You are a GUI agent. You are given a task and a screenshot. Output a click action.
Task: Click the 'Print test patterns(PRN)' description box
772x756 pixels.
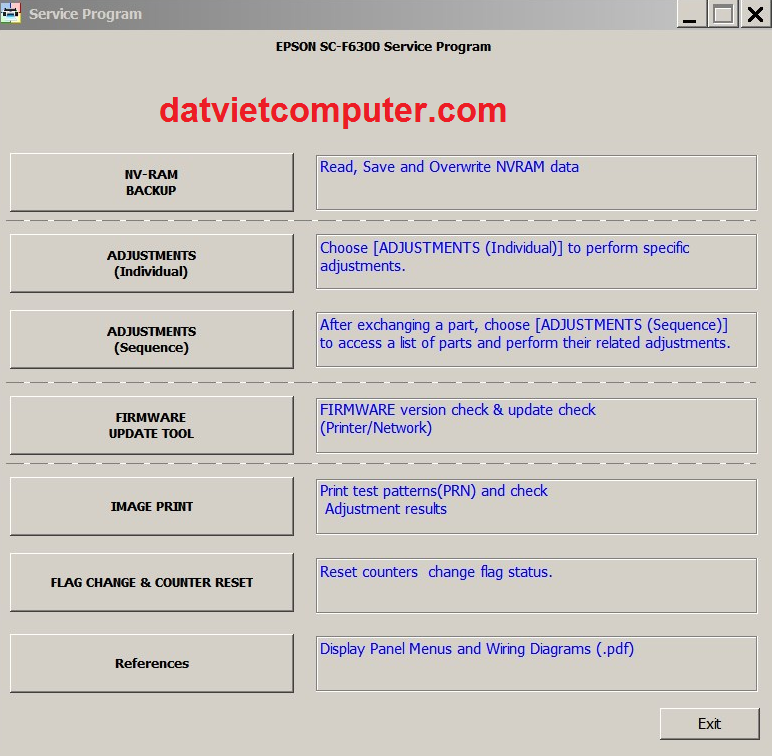click(x=536, y=505)
